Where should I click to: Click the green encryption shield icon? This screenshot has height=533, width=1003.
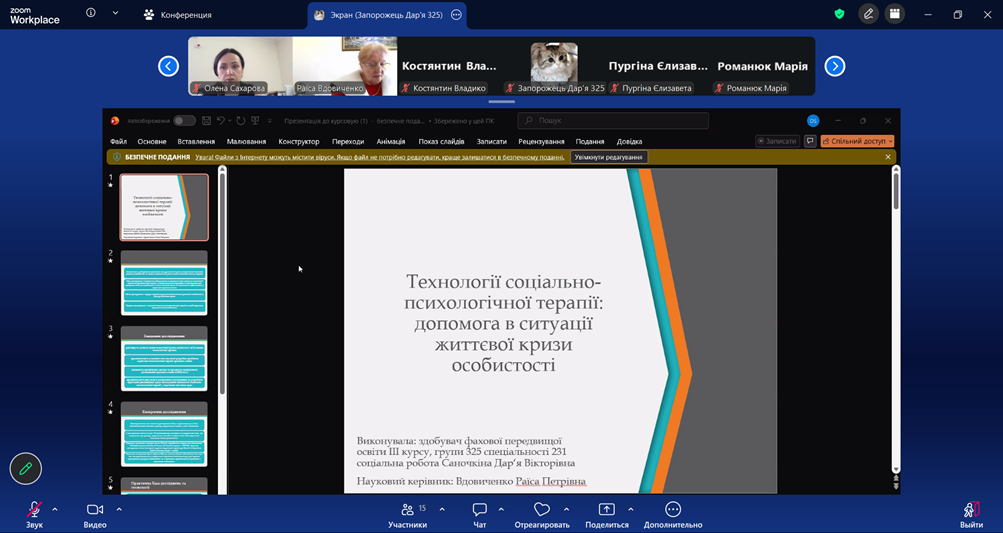(840, 14)
